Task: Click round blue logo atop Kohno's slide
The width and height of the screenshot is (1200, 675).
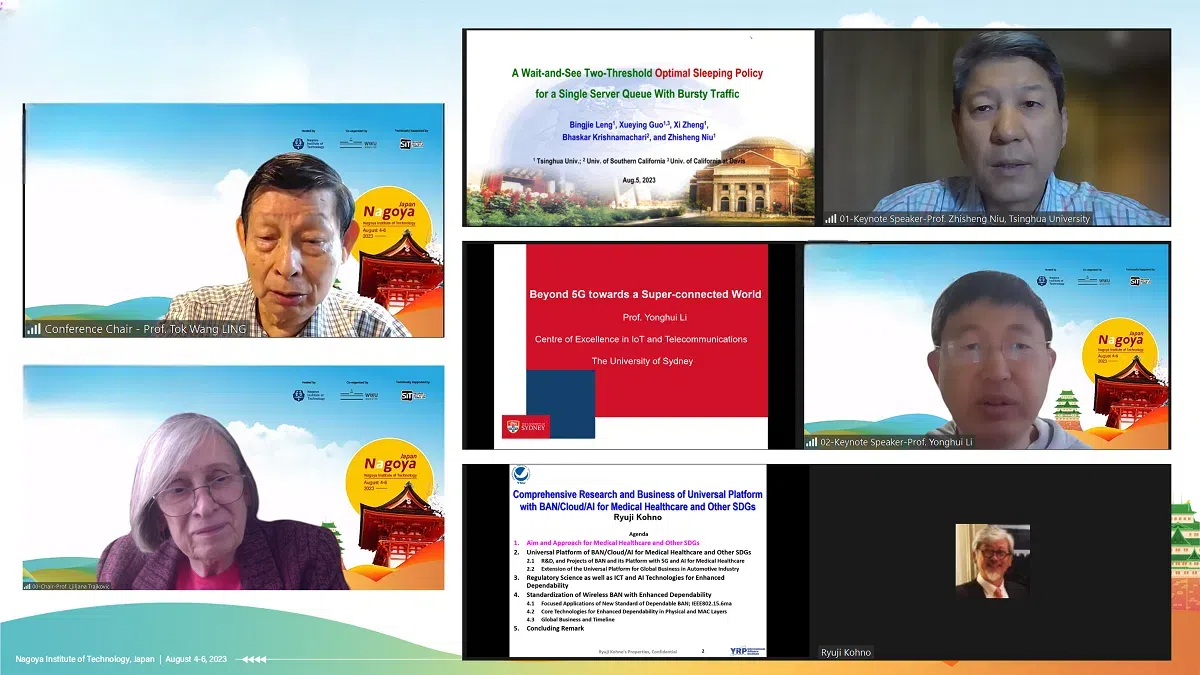Action: pos(520,475)
